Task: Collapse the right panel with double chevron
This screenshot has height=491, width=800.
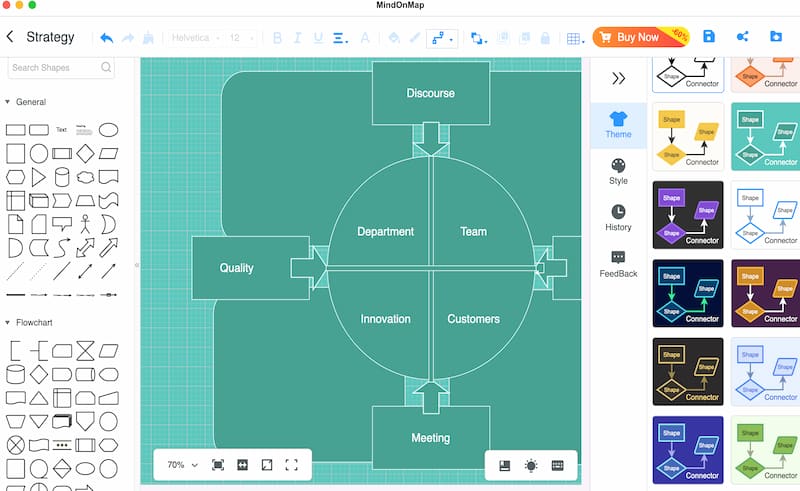Action: [x=618, y=79]
